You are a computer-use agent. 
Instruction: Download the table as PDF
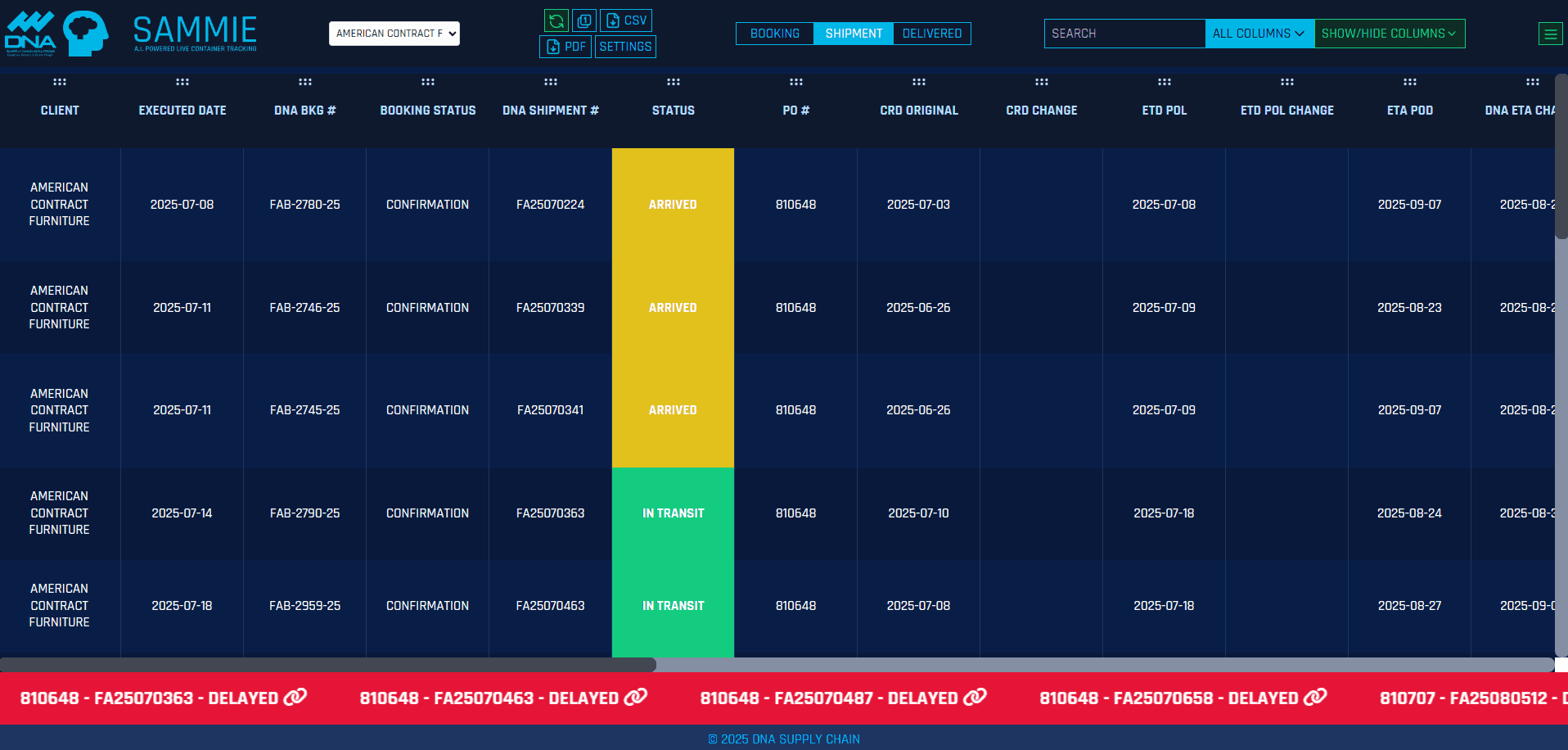565,47
